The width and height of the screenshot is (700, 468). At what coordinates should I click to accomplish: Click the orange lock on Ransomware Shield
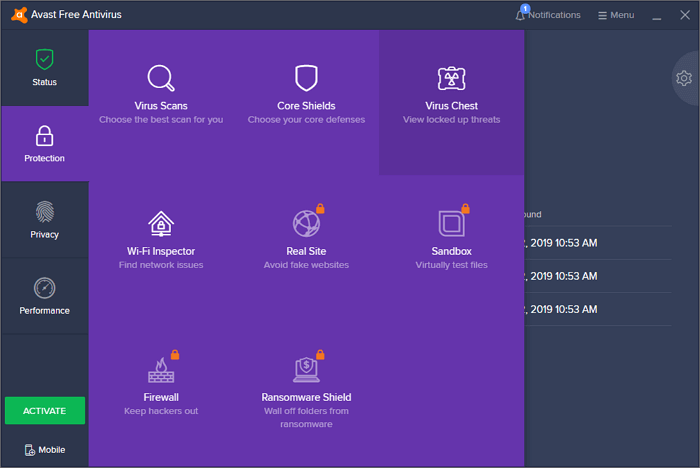tap(320, 355)
